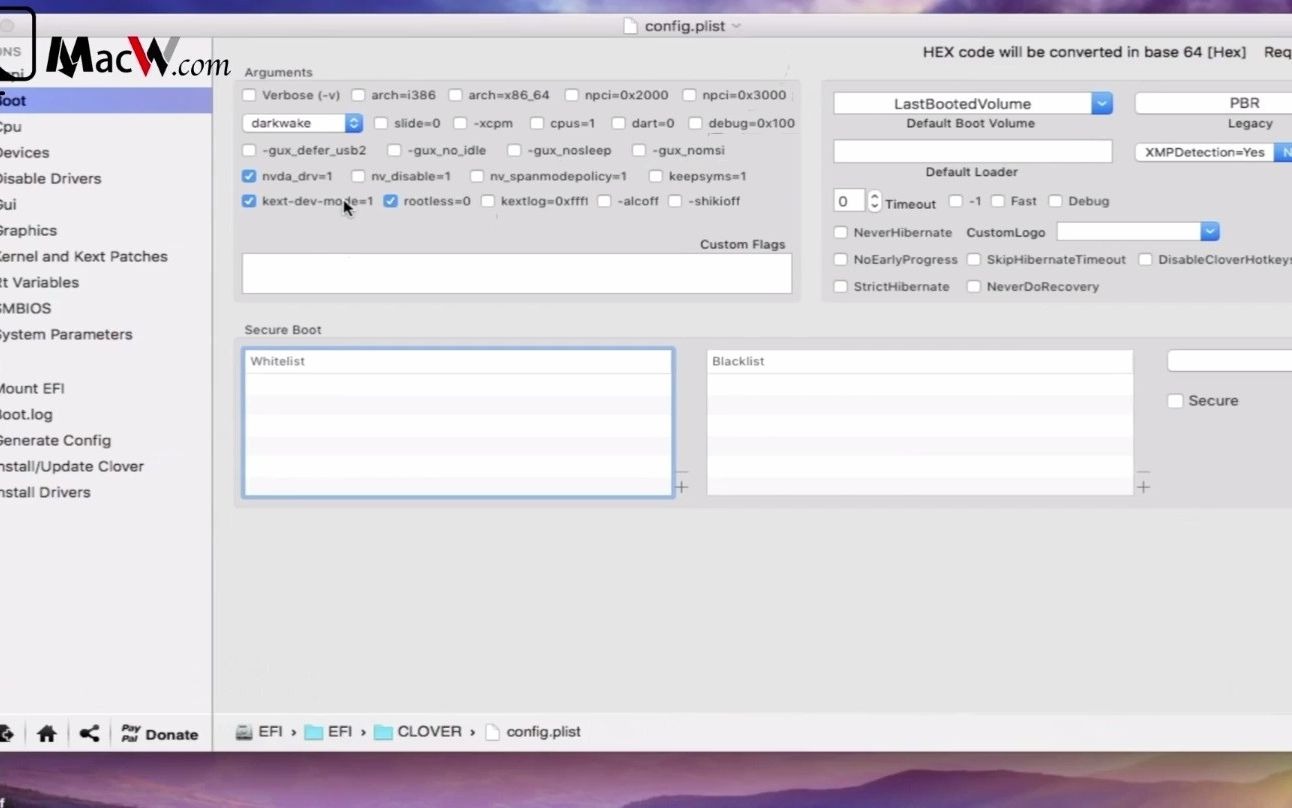Uncheck rootless=0 checkbox
Screen dimensions: 1292x808
coord(390,201)
